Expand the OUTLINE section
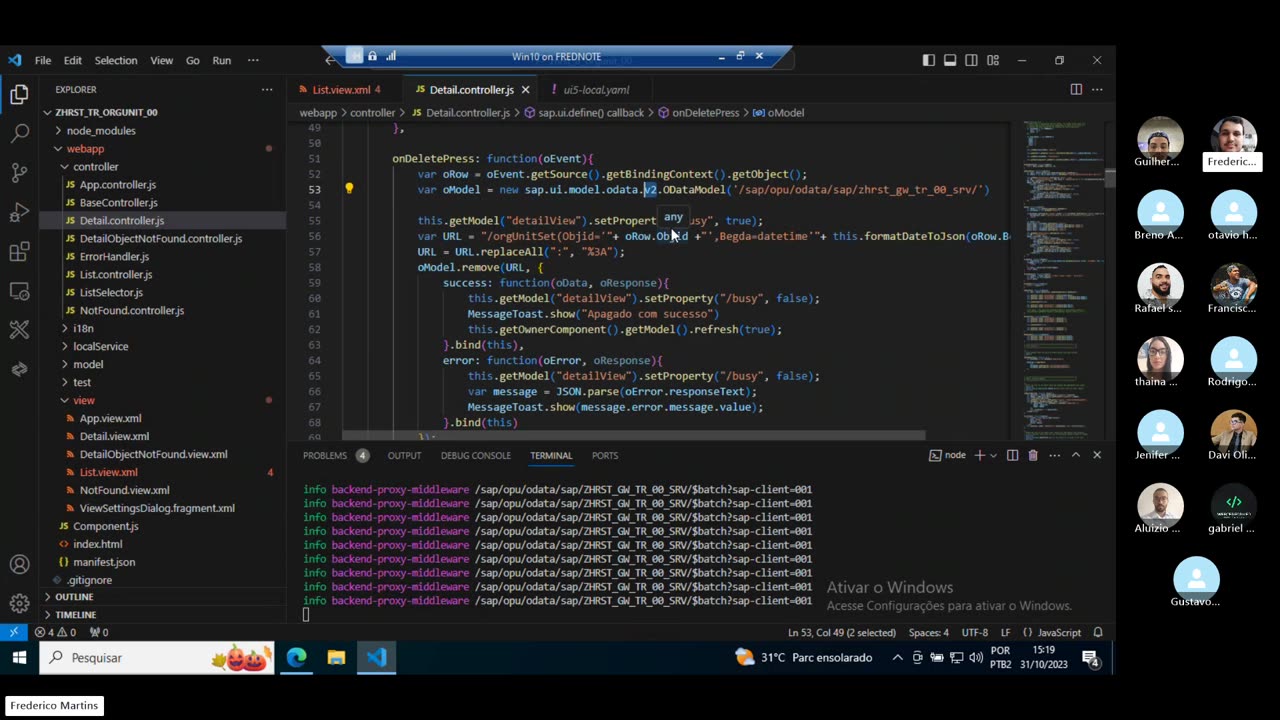Screen dimensions: 1280x720 tap(162, 597)
